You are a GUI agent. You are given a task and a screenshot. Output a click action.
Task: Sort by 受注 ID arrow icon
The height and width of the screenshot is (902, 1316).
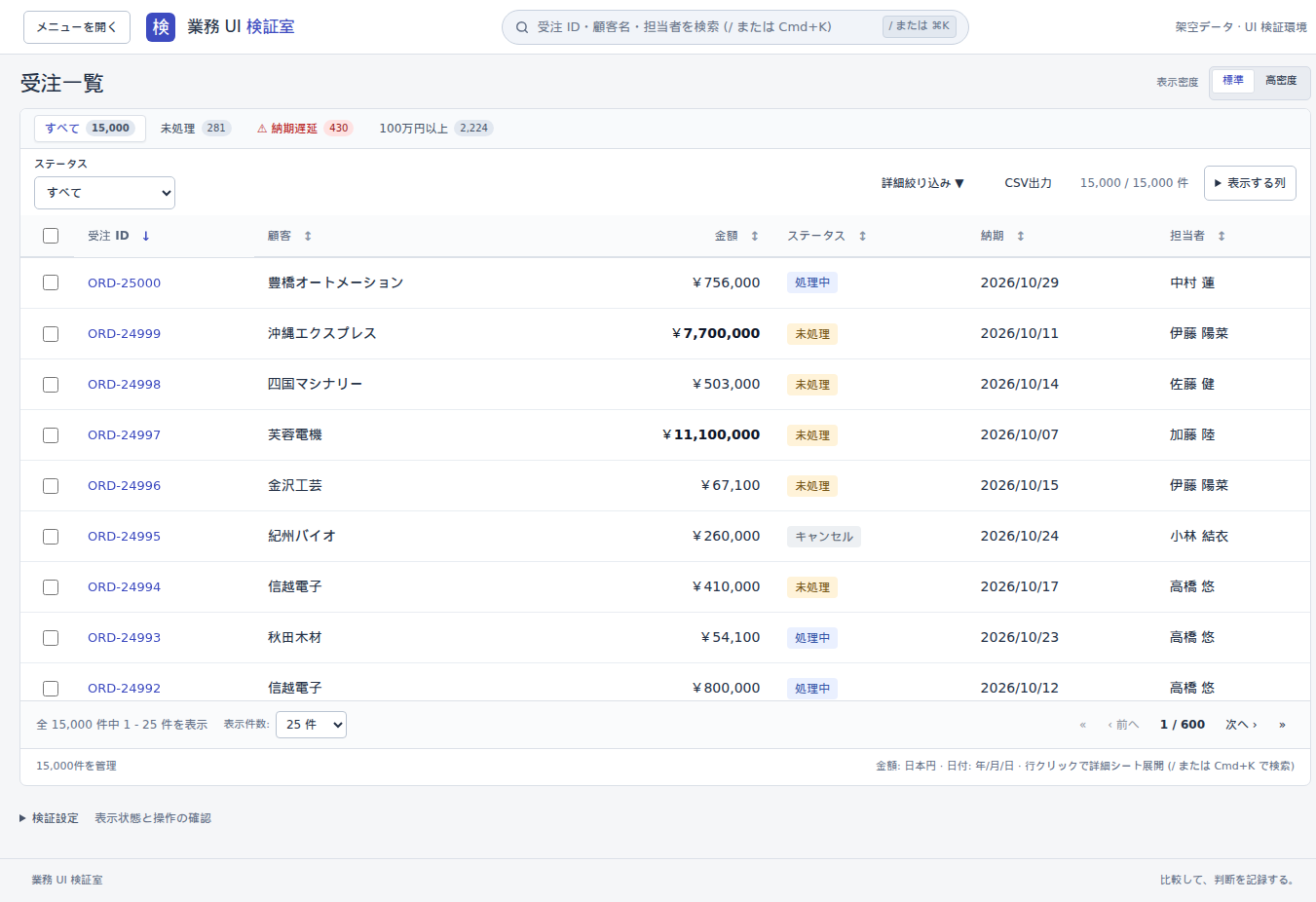pyautogui.click(x=146, y=236)
